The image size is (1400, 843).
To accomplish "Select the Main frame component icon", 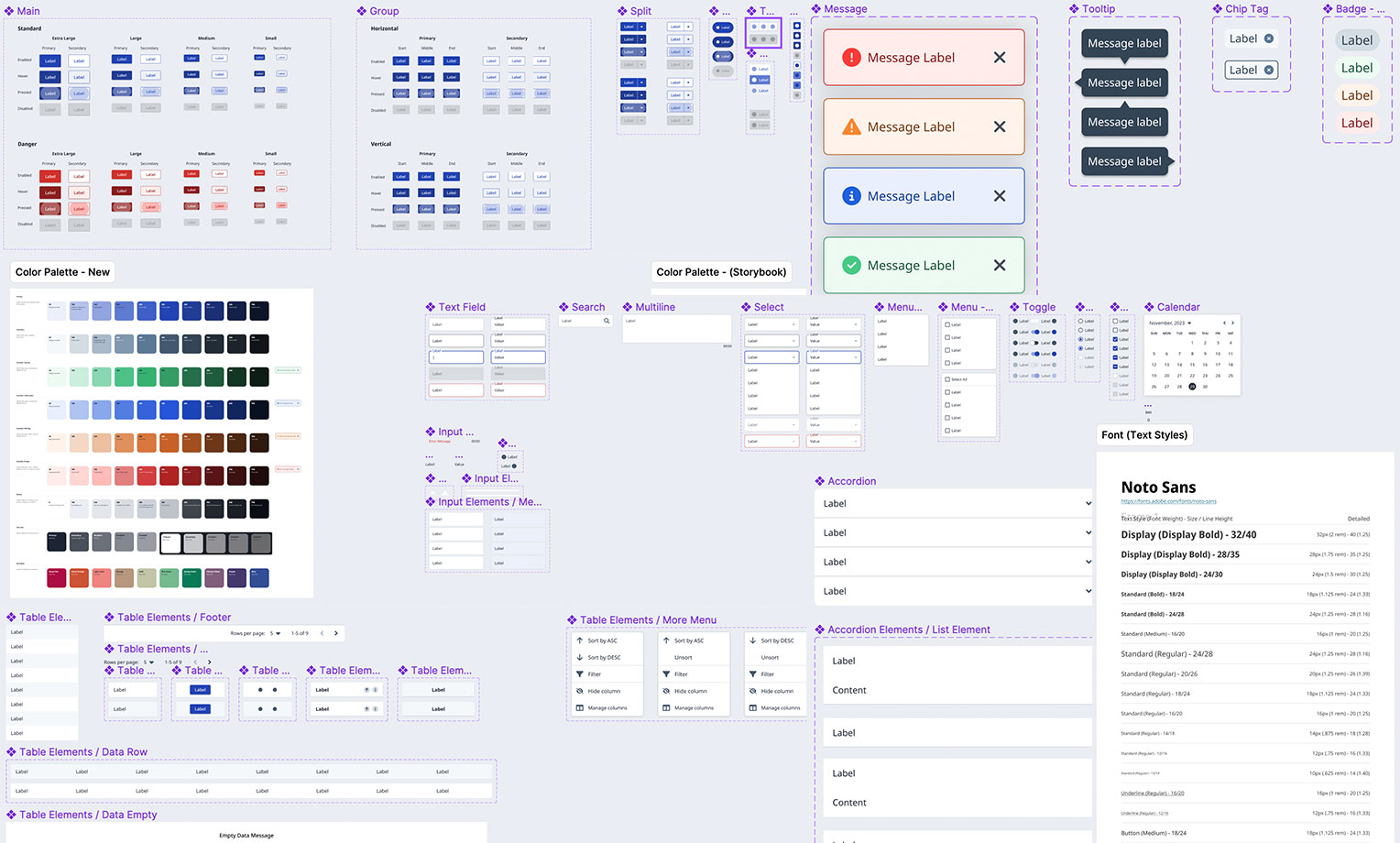I will (x=9, y=11).
